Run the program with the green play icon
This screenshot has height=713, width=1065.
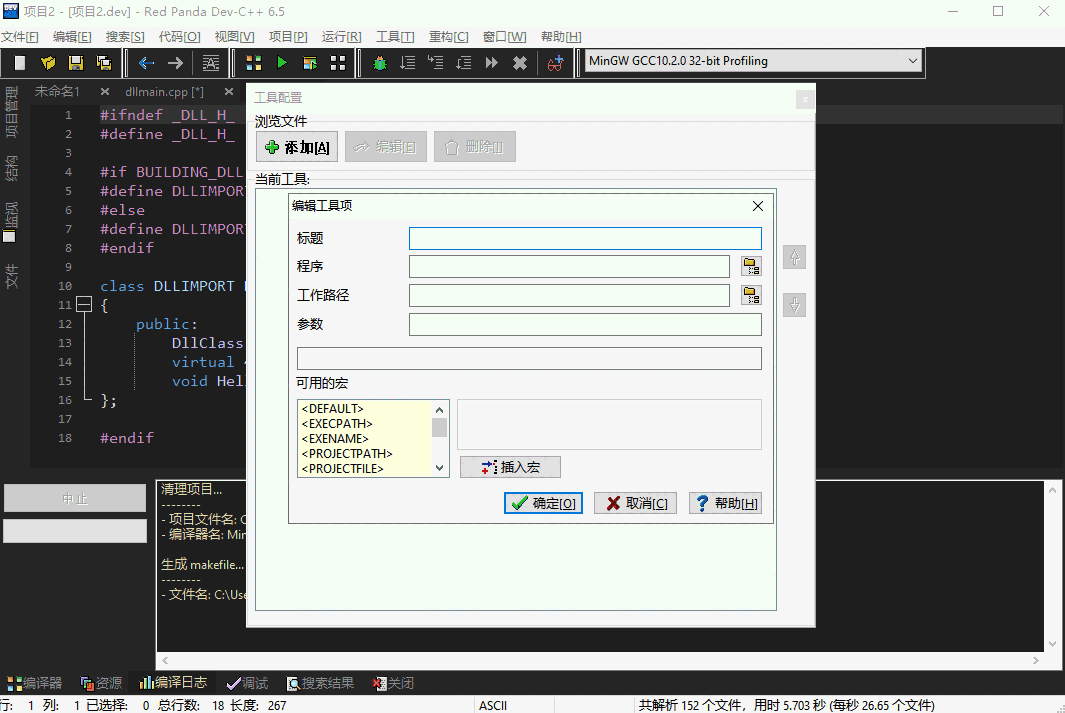282,62
